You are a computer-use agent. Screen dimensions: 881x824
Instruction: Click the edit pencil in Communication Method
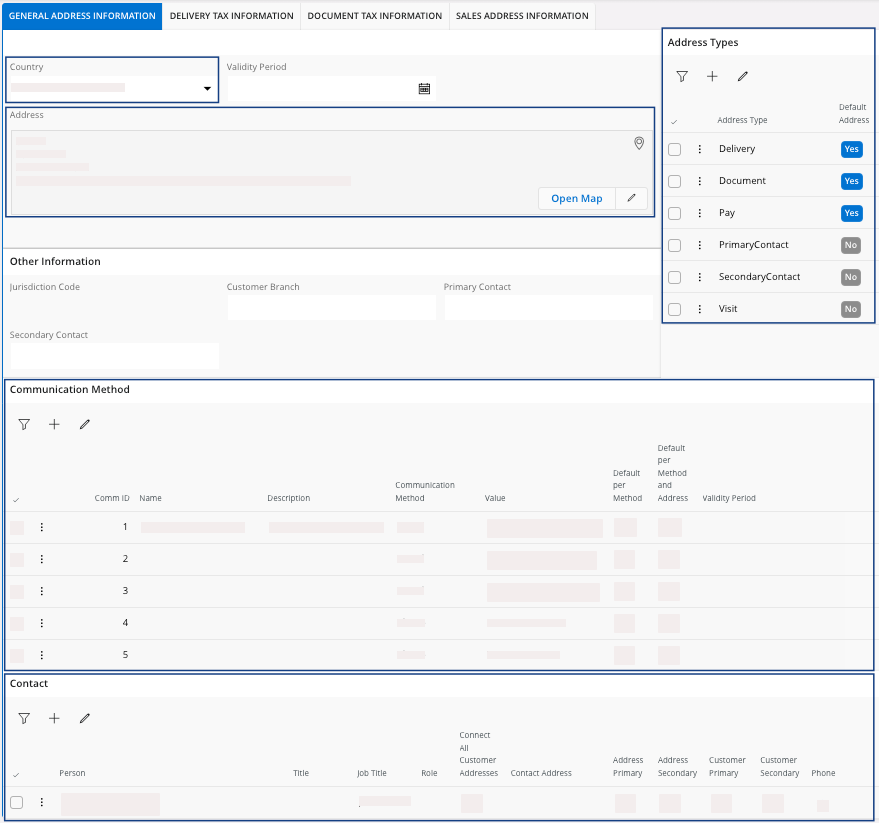coord(84,425)
